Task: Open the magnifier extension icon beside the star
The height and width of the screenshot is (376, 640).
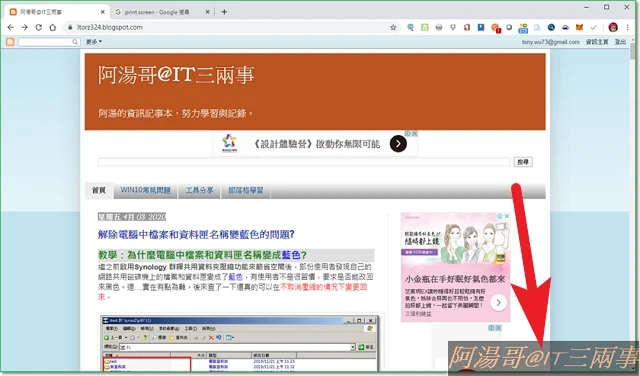Action: (411, 27)
